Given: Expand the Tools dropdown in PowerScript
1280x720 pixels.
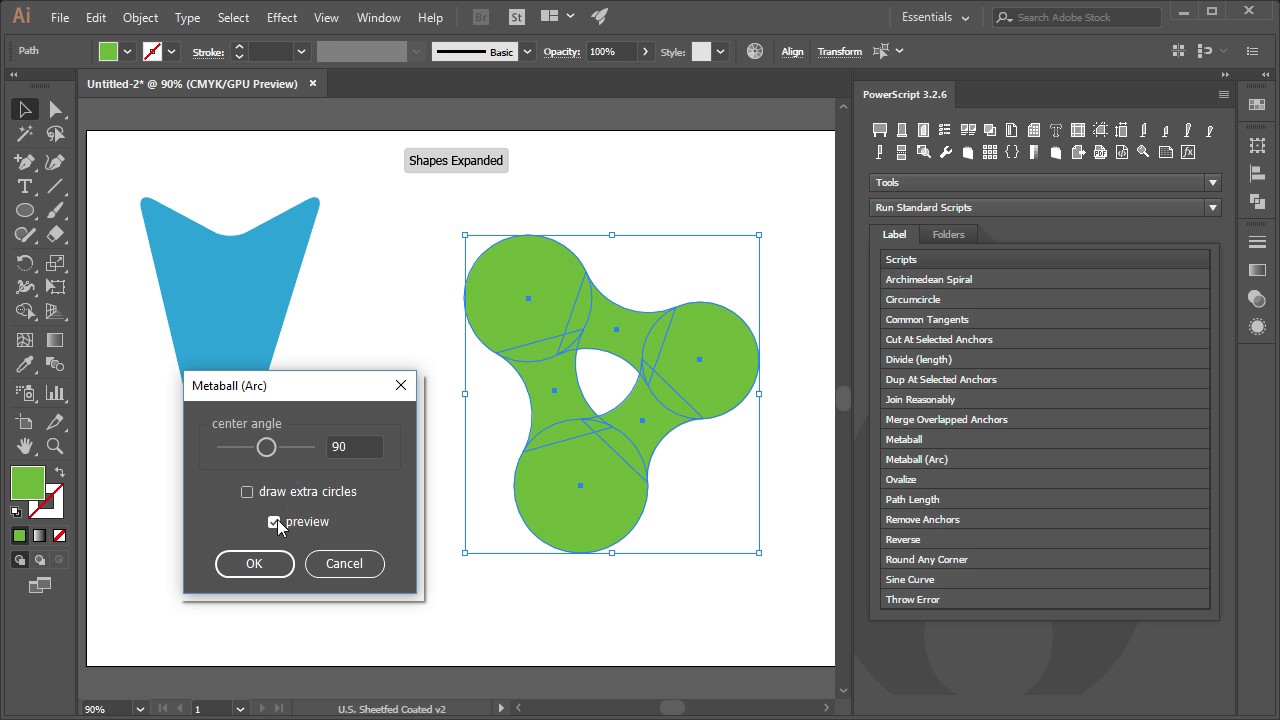Looking at the screenshot, I should pyautogui.click(x=1212, y=182).
